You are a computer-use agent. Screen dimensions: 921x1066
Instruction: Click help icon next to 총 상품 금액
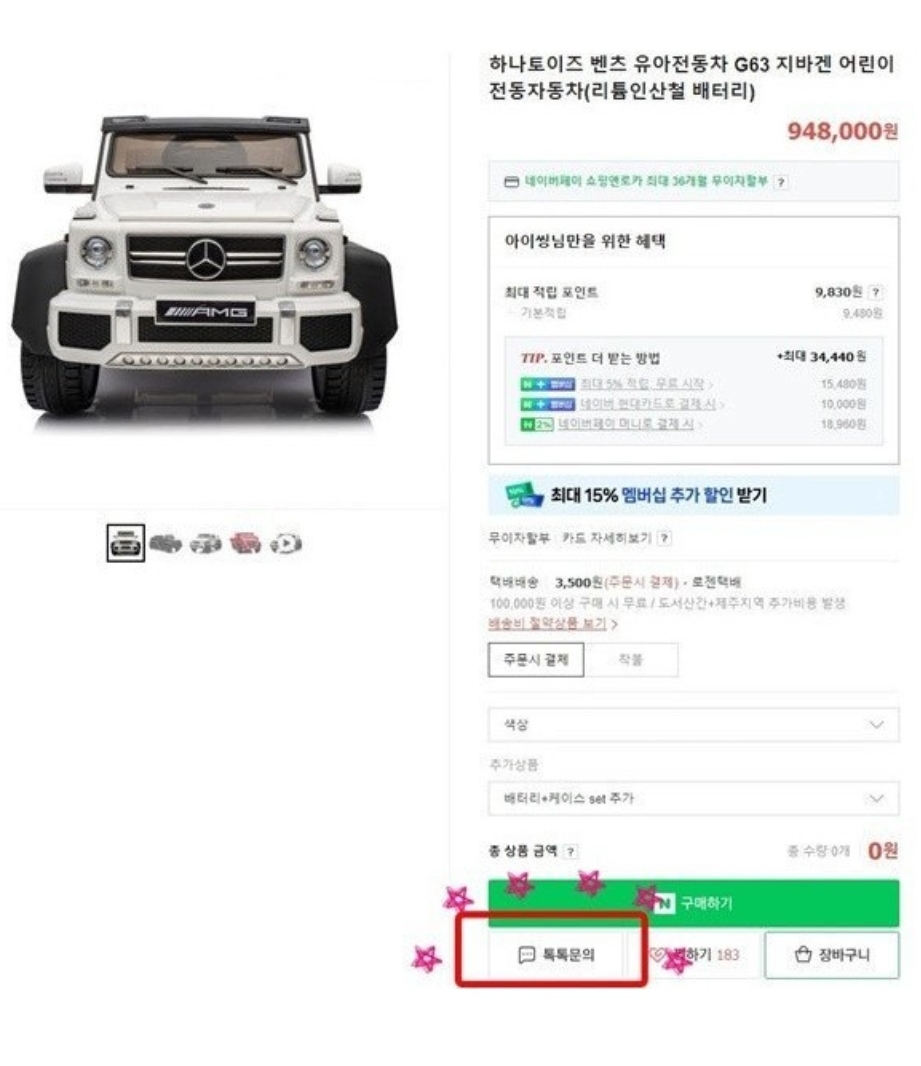pyautogui.click(x=571, y=851)
